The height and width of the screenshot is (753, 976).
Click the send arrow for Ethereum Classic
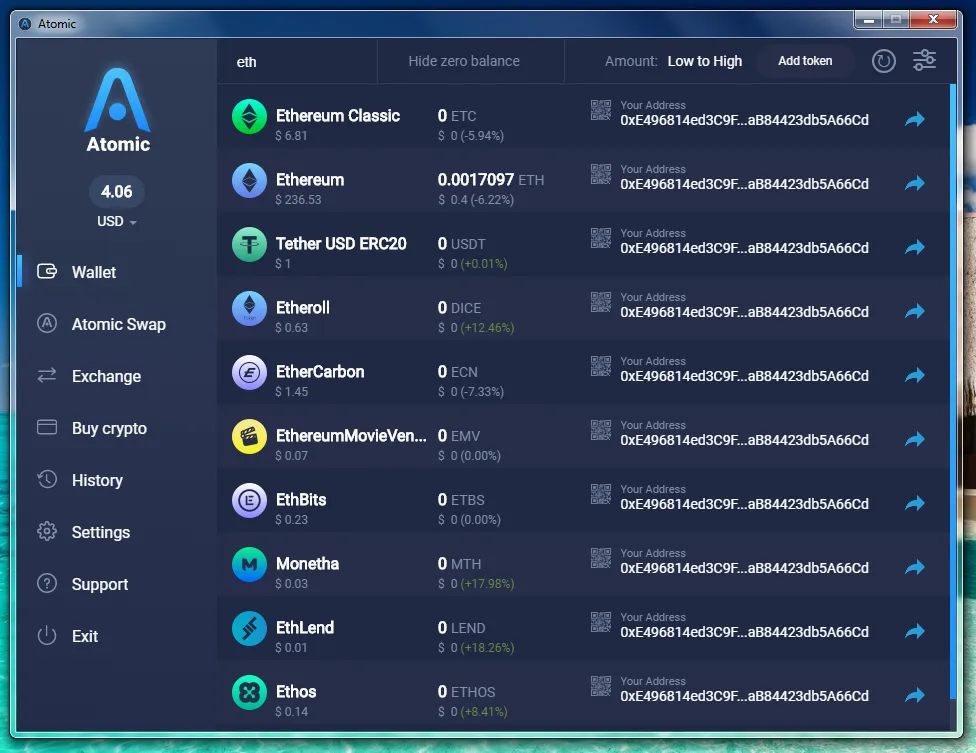(914, 119)
